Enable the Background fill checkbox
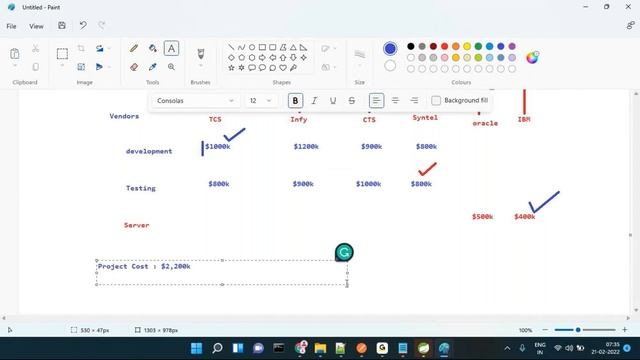640x360 pixels. pos(436,100)
